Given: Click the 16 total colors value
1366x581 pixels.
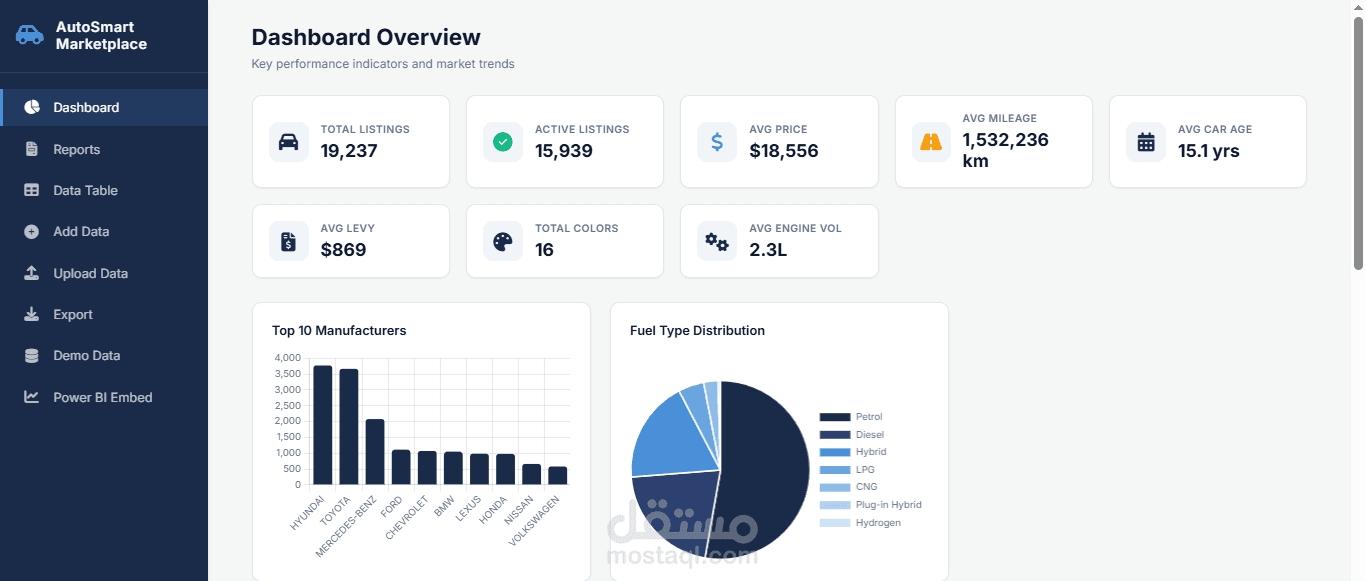Looking at the screenshot, I should point(545,250).
